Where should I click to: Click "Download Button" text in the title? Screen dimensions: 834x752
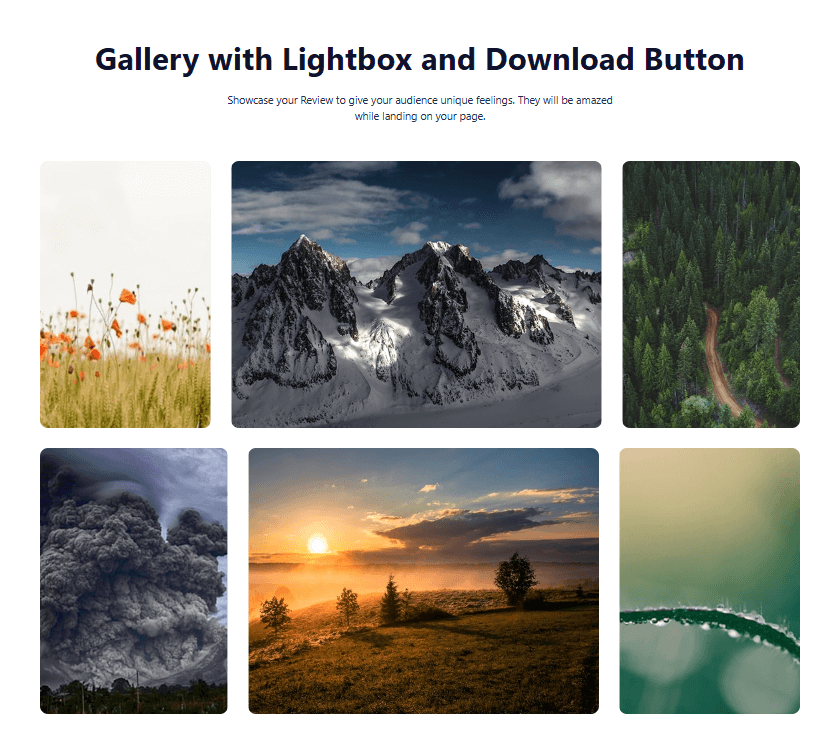[614, 60]
